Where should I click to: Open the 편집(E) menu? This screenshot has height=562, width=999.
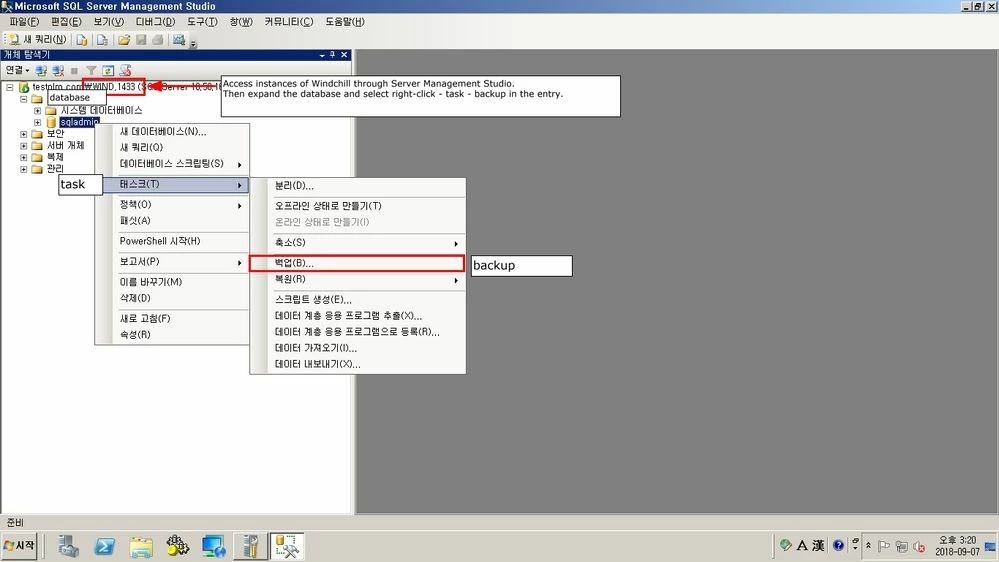click(66, 22)
